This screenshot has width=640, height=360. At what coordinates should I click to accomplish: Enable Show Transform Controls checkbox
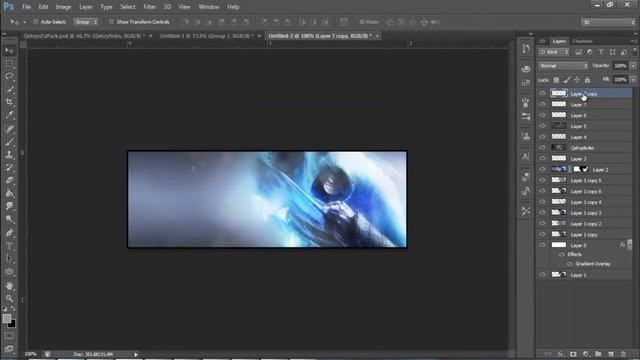[111, 22]
